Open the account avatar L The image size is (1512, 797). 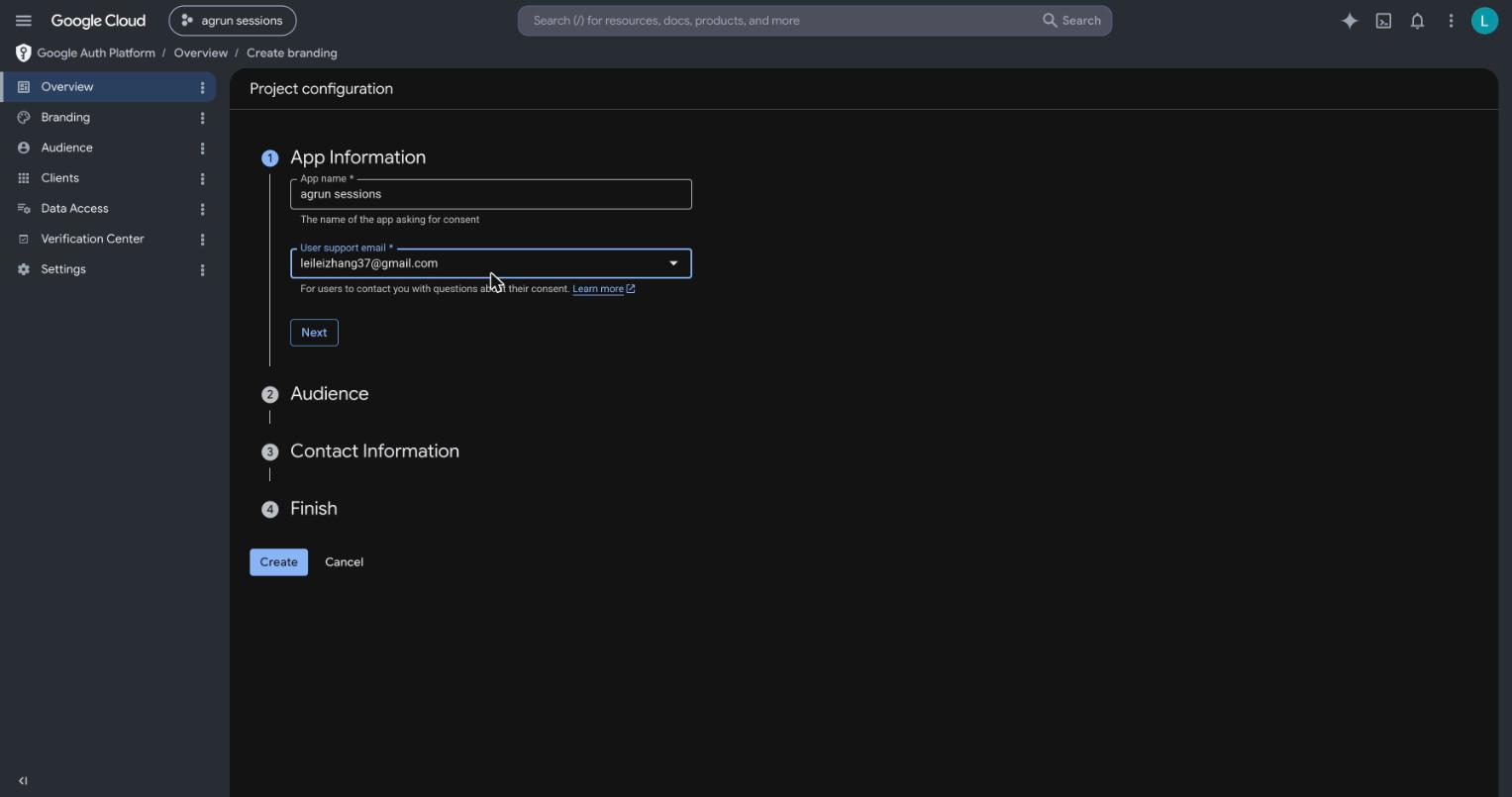tap(1484, 21)
